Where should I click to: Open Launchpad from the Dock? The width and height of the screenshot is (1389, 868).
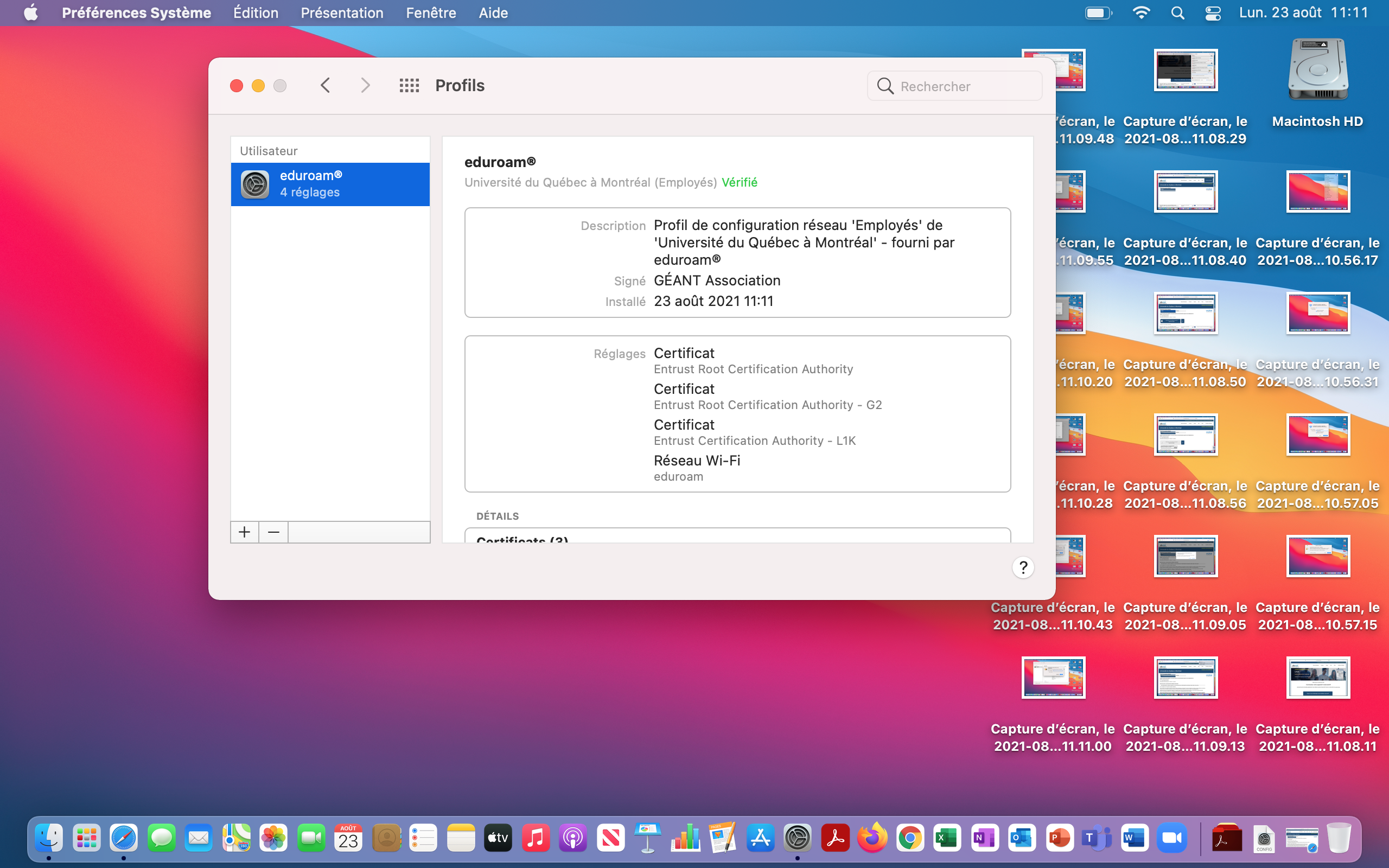coord(87,838)
